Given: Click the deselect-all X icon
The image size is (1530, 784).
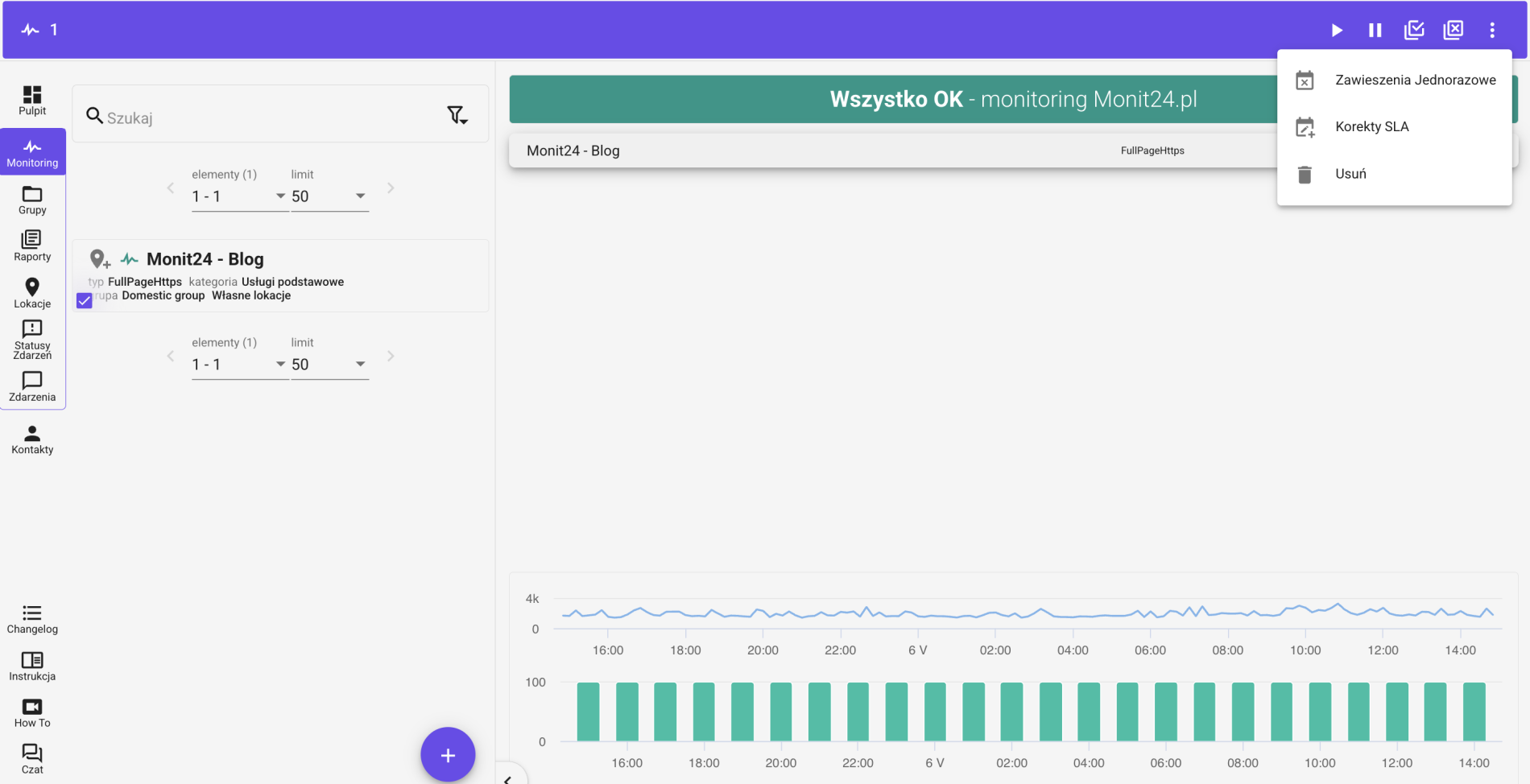Looking at the screenshot, I should (x=1453, y=30).
